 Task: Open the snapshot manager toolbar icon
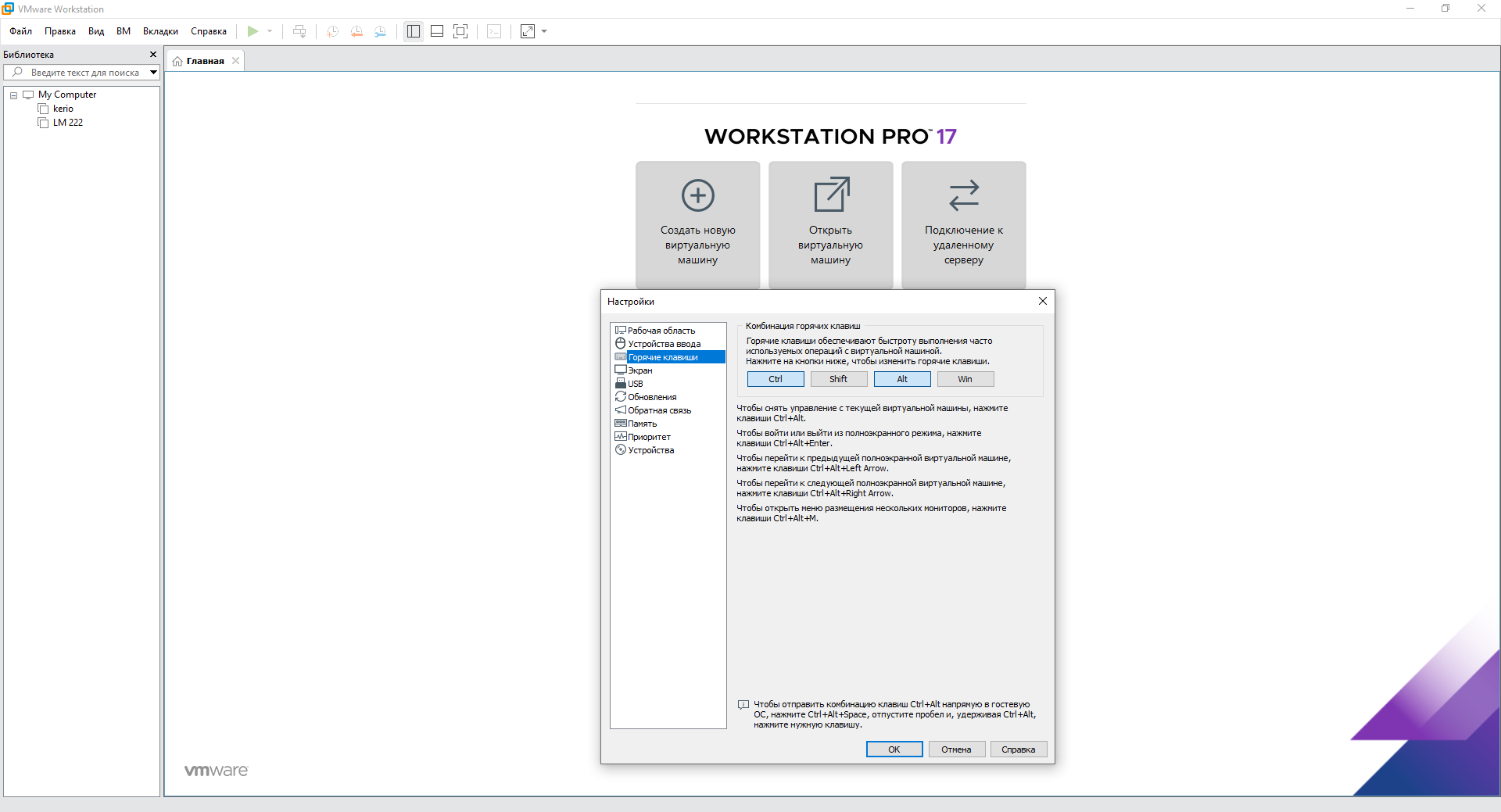(380, 31)
